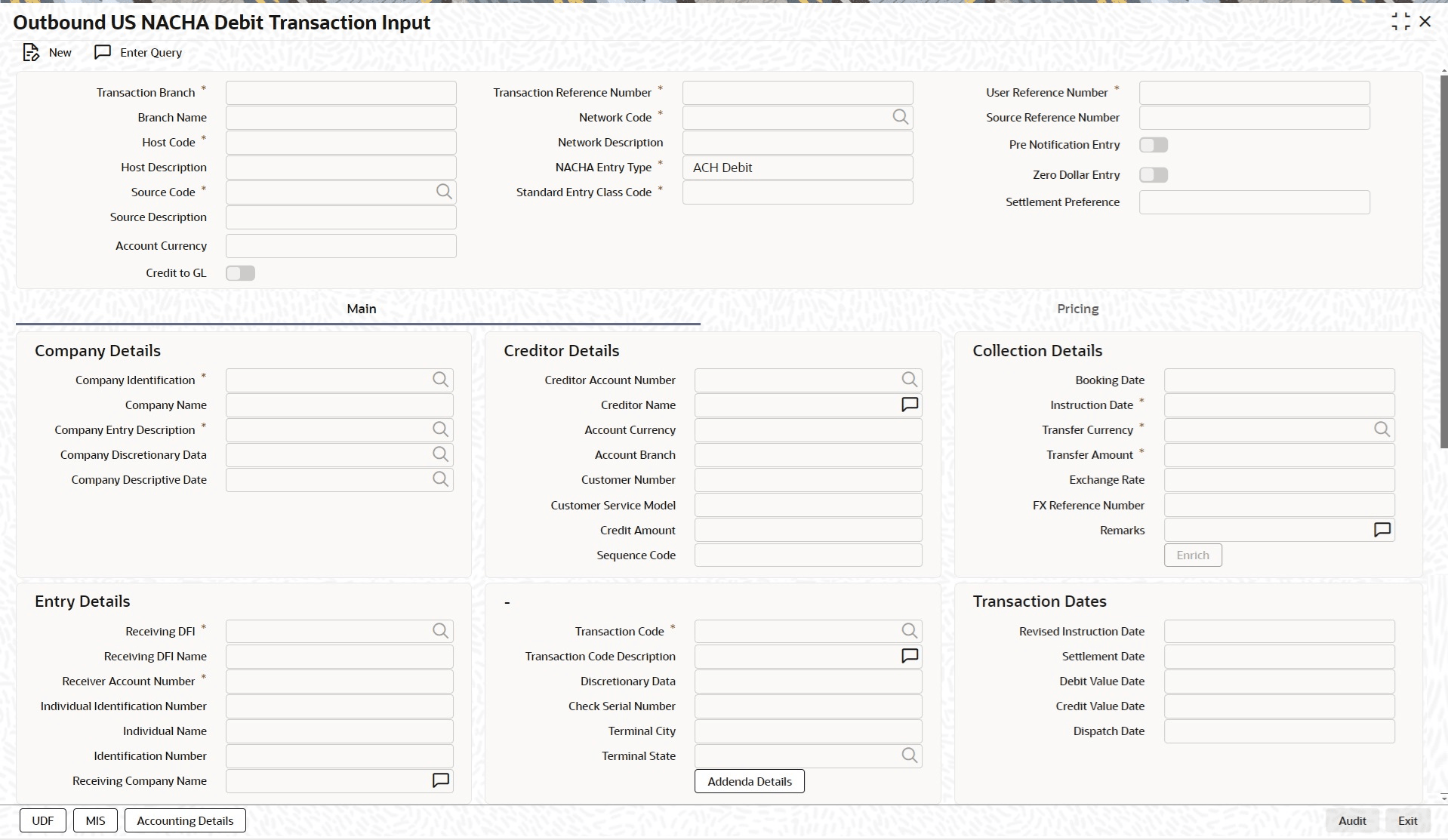Toggle Credit to GL switch
Screen dimensions: 1448x840
coord(241,272)
